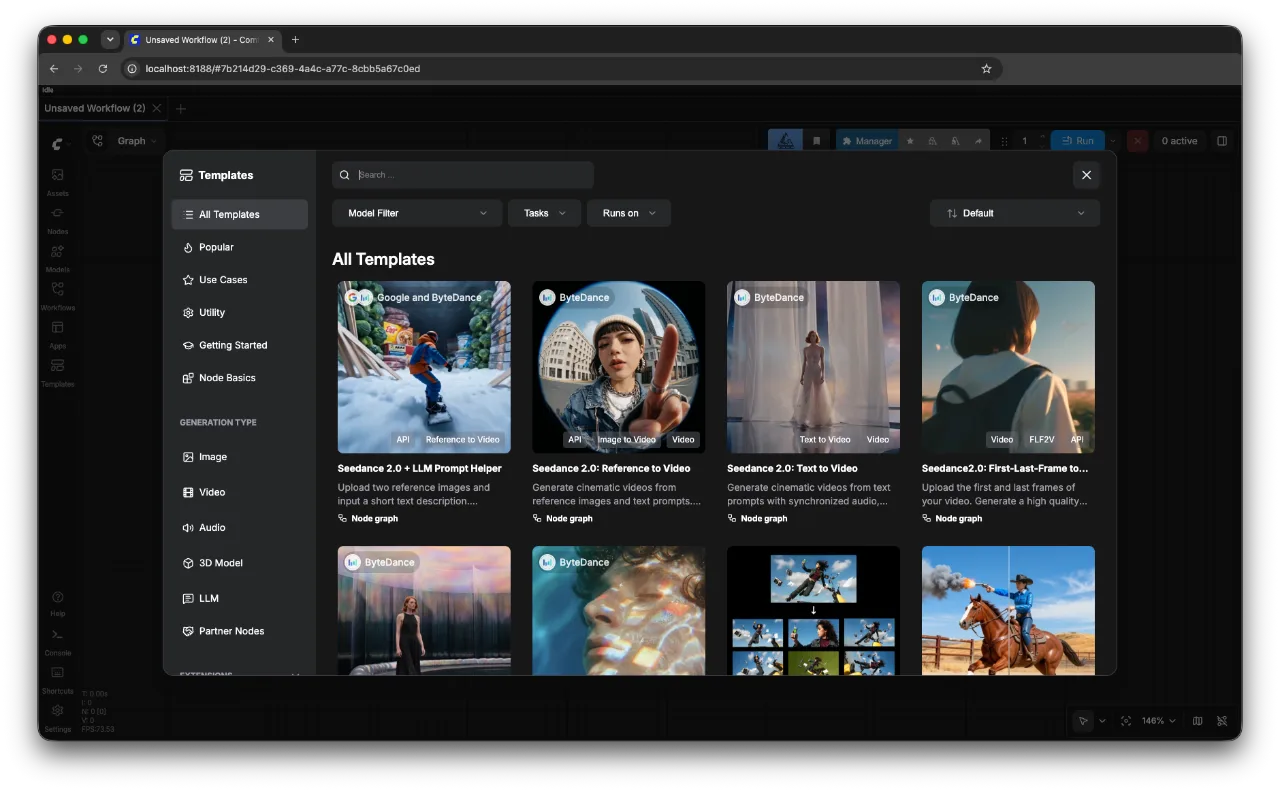Click the Audio speaker icon

click(188, 527)
